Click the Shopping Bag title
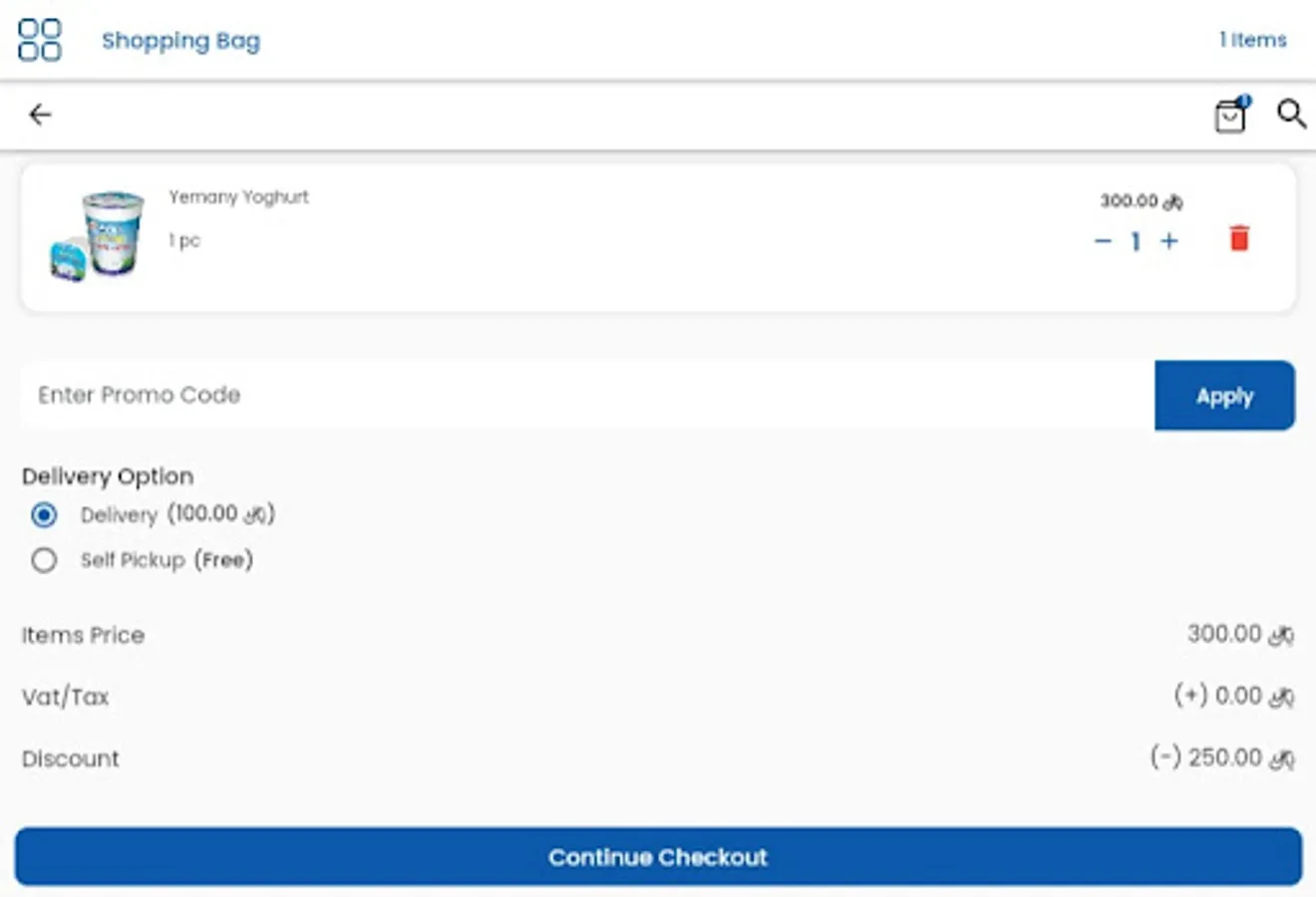This screenshot has height=897, width=1316. coord(180,41)
